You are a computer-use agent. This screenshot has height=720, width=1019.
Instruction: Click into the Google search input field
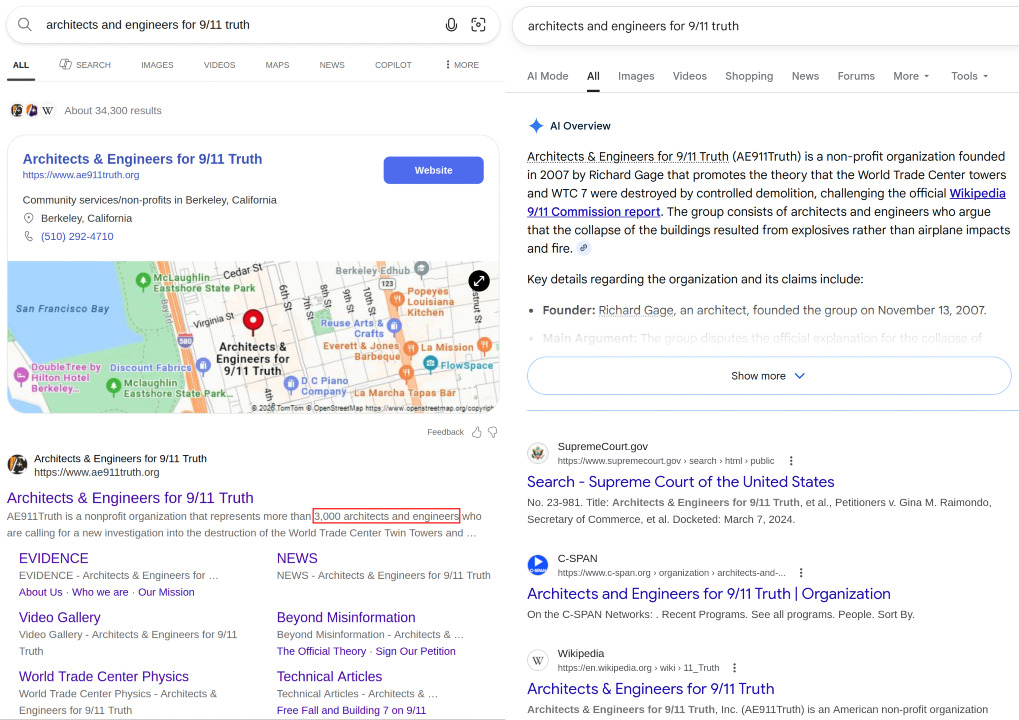point(767,26)
